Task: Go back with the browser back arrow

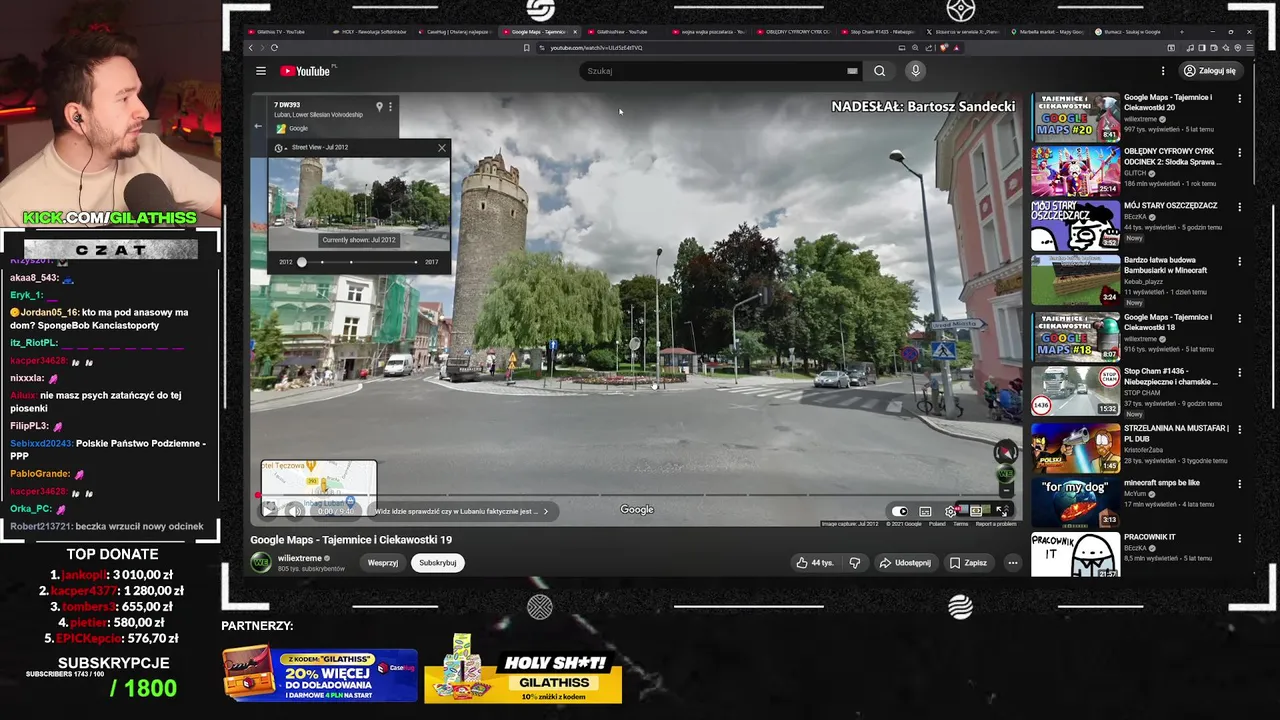Action: pos(251,47)
